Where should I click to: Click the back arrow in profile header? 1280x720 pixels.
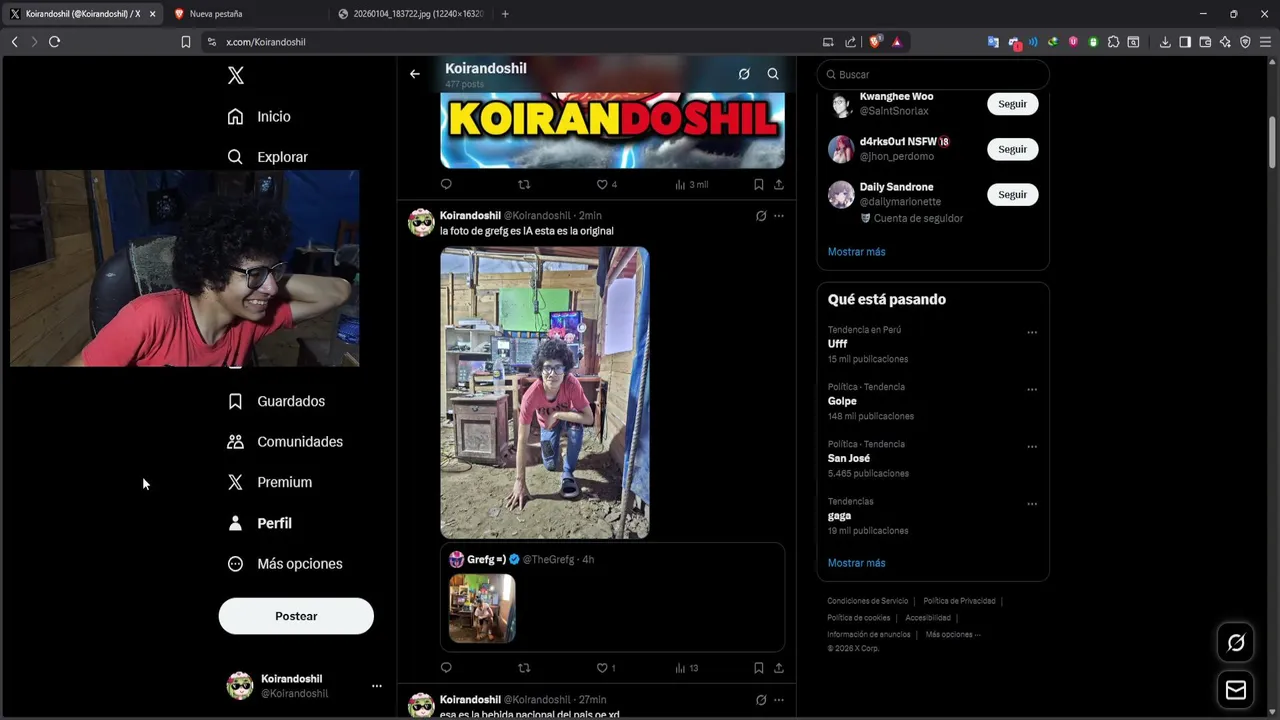pyautogui.click(x=415, y=74)
